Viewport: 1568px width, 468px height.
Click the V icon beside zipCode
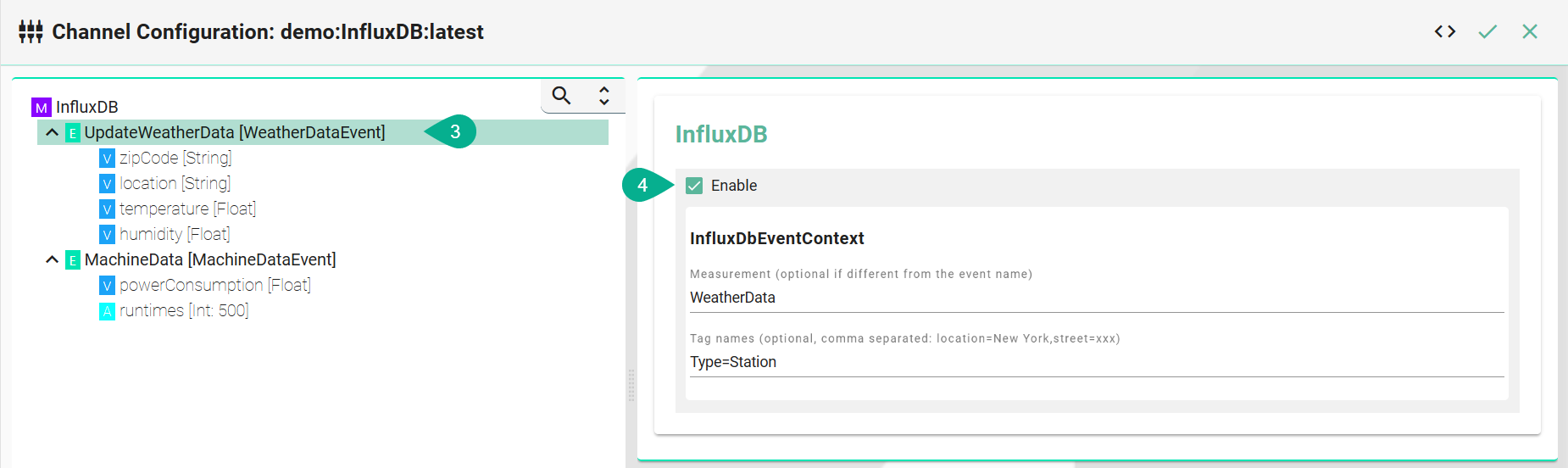(107, 159)
